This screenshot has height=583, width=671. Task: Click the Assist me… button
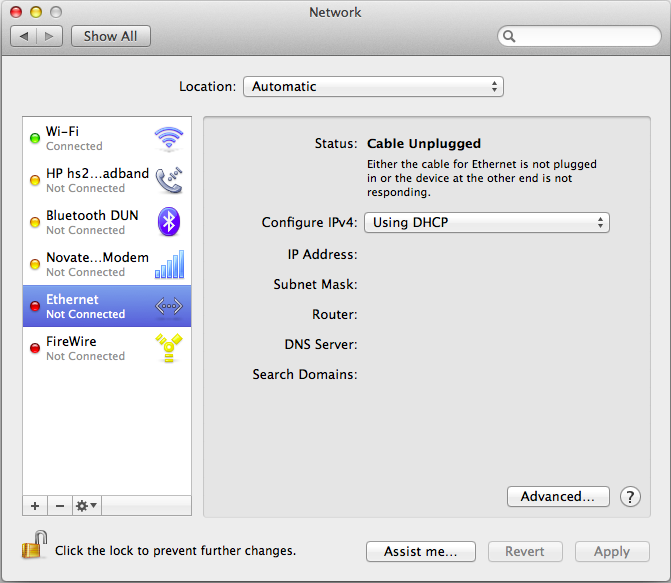[x=421, y=551]
